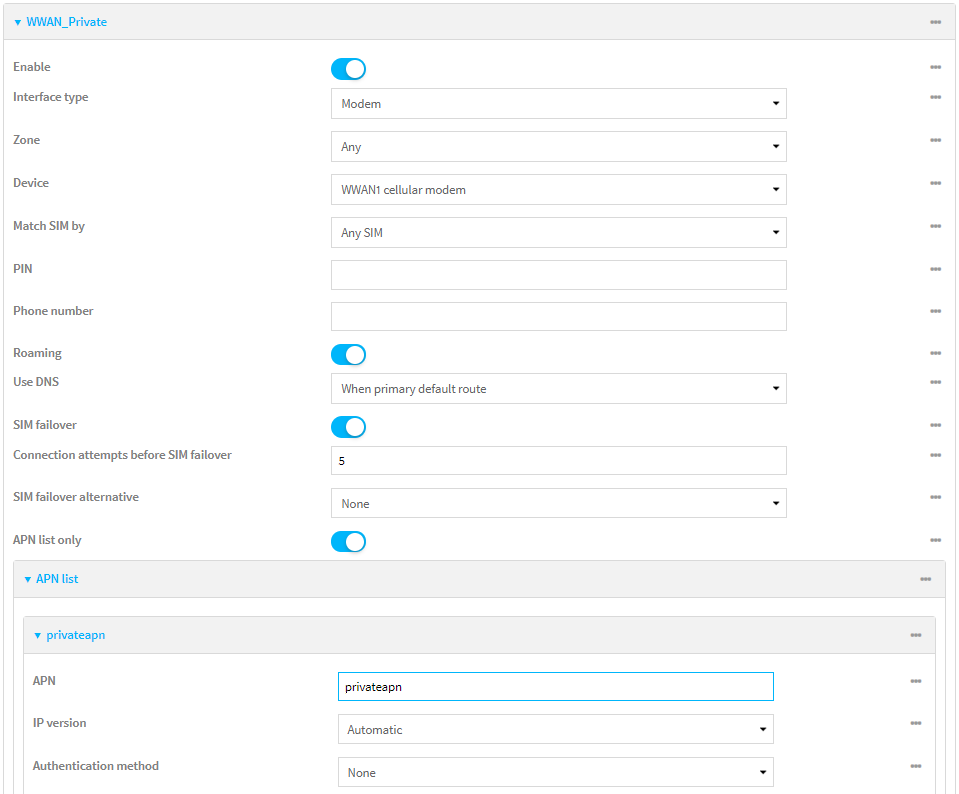
Task: Click inside the PIN input field
Action: pos(558,274)
